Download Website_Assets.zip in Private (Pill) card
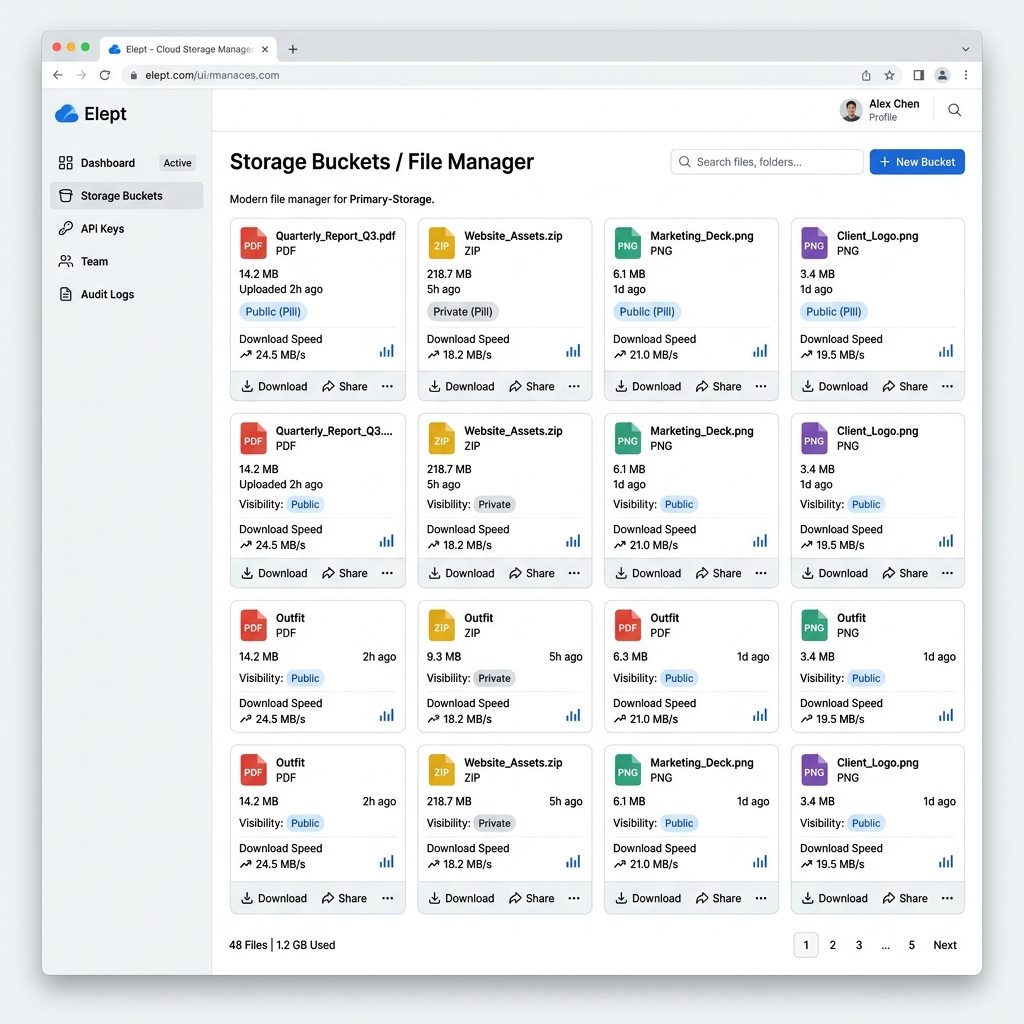The image size is (1024, 1024). click(462, 387)
